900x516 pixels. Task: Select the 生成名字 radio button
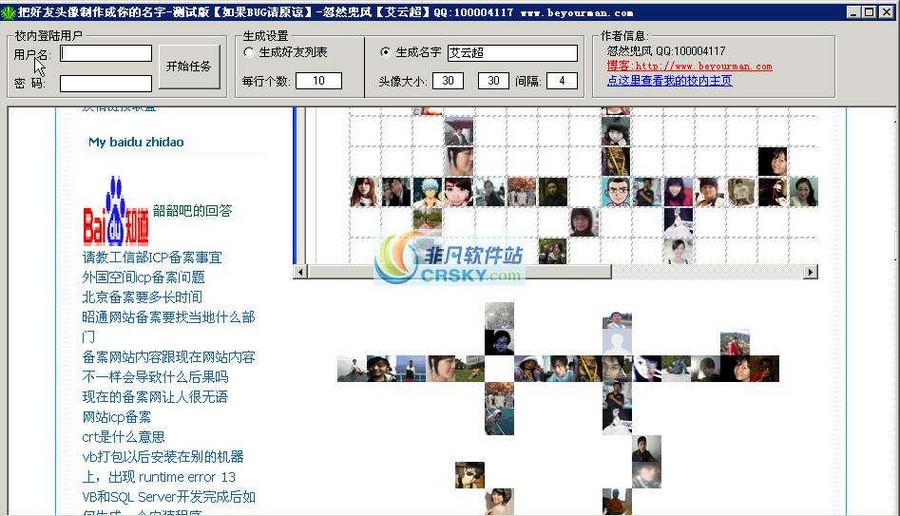click(386, 52)
